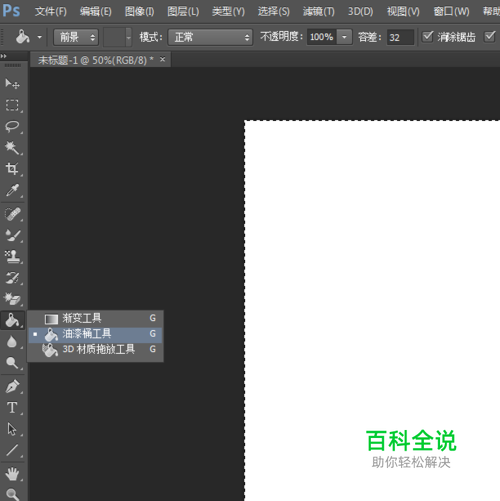This screenshot has height=501, width=500.
Task: Click the 容差 tolerance input field
Action: (400, 37)
